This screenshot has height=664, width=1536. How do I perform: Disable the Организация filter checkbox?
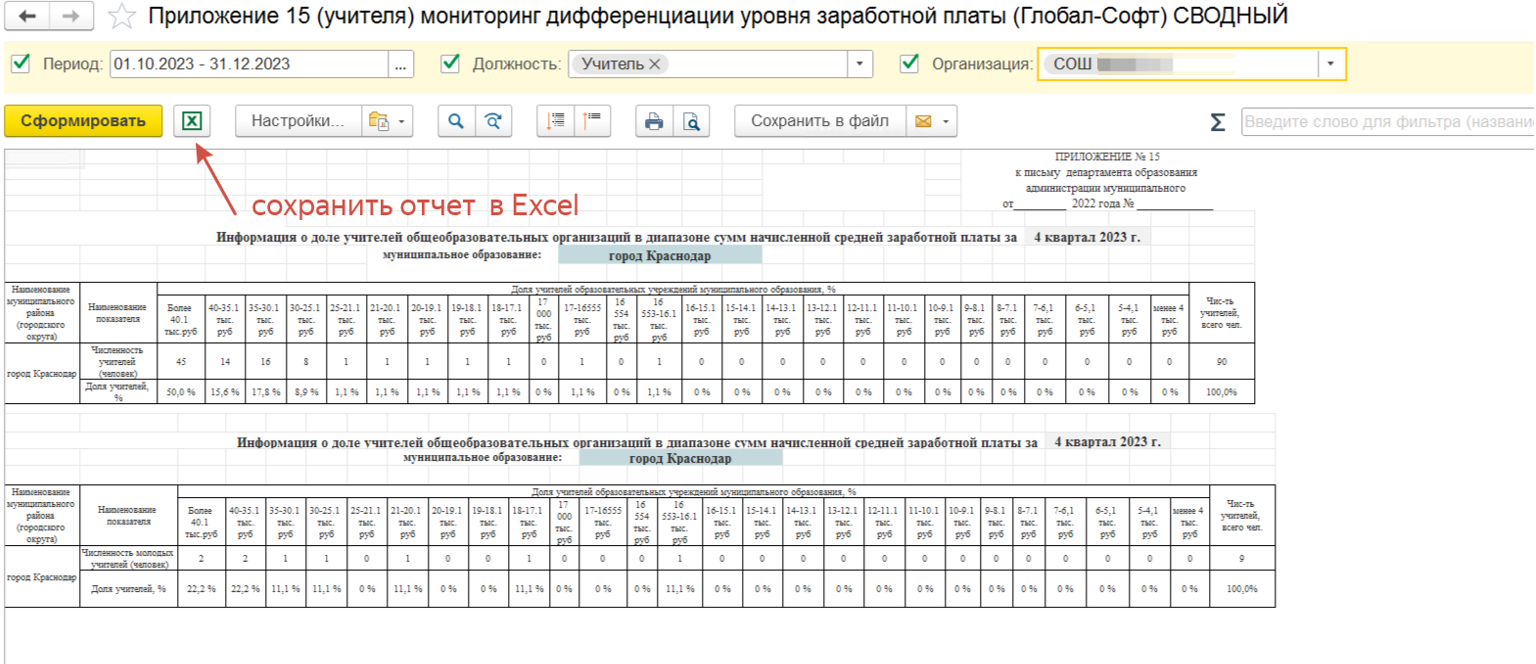point(910,64)
